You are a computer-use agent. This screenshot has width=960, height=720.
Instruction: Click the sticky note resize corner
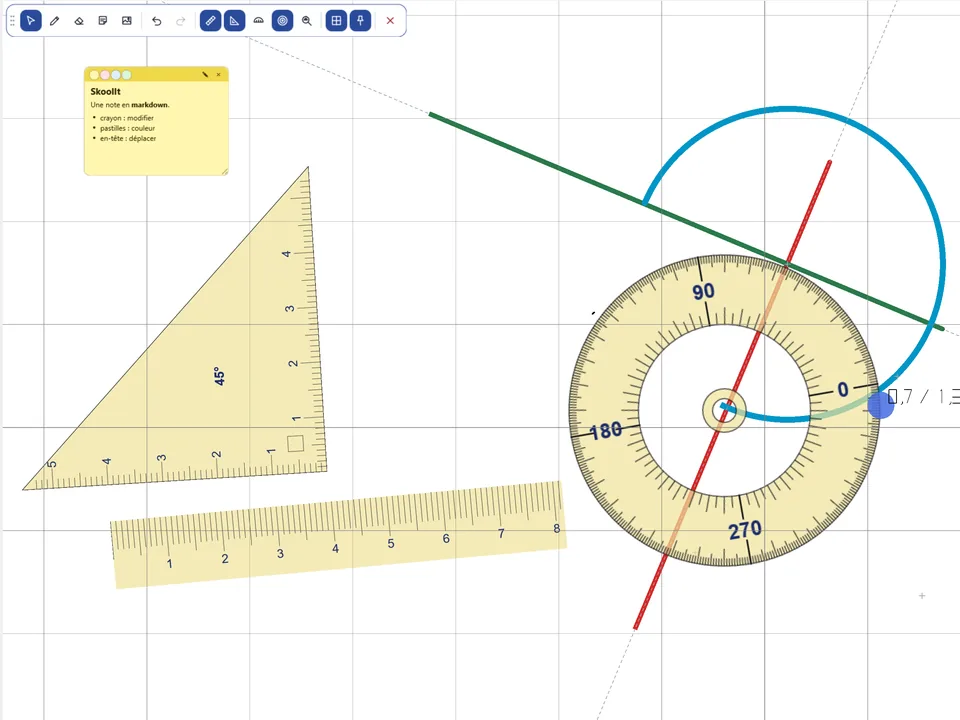pos(225,172)
